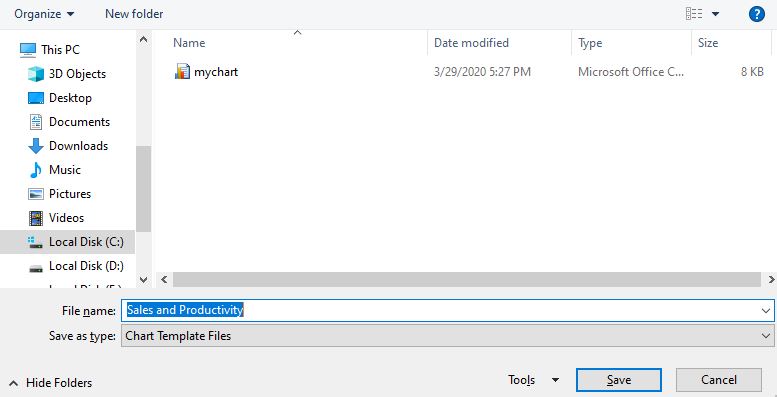Viewport: 777px width, 397px height.
Task: Click the Desktop folder icon
Action: coord(36,98)
